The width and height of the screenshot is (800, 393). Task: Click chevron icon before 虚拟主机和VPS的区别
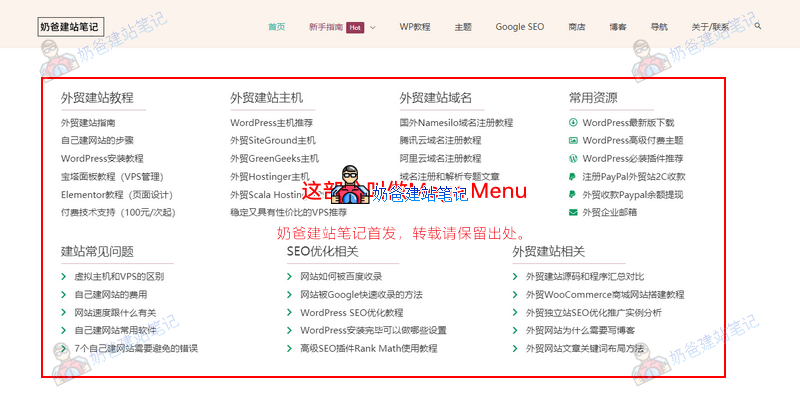[x=64, y=277]
